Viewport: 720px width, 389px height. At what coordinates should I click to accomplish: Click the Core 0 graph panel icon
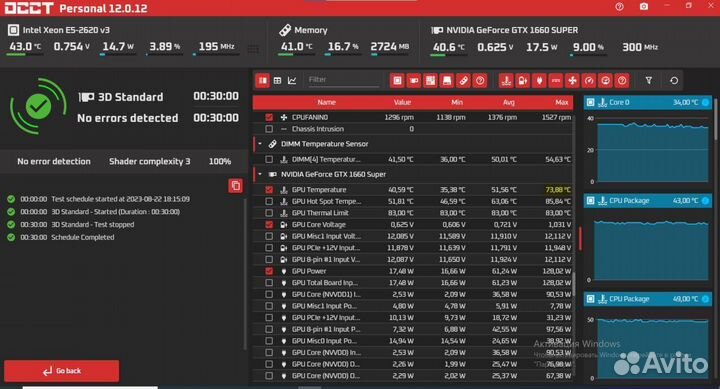591,102
